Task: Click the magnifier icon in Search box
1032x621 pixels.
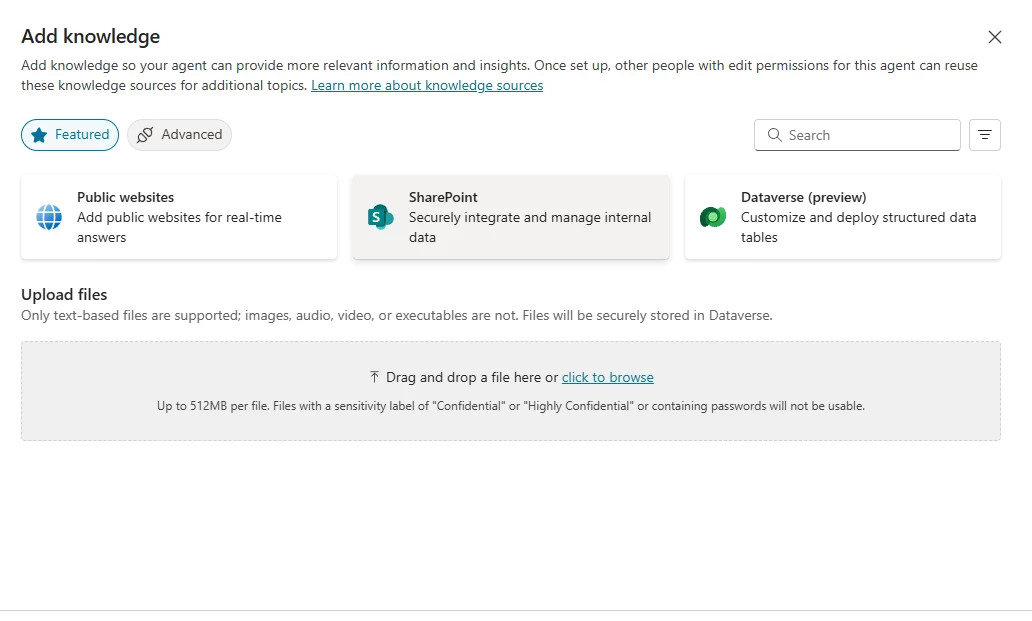Action: (x=775, y=135)
